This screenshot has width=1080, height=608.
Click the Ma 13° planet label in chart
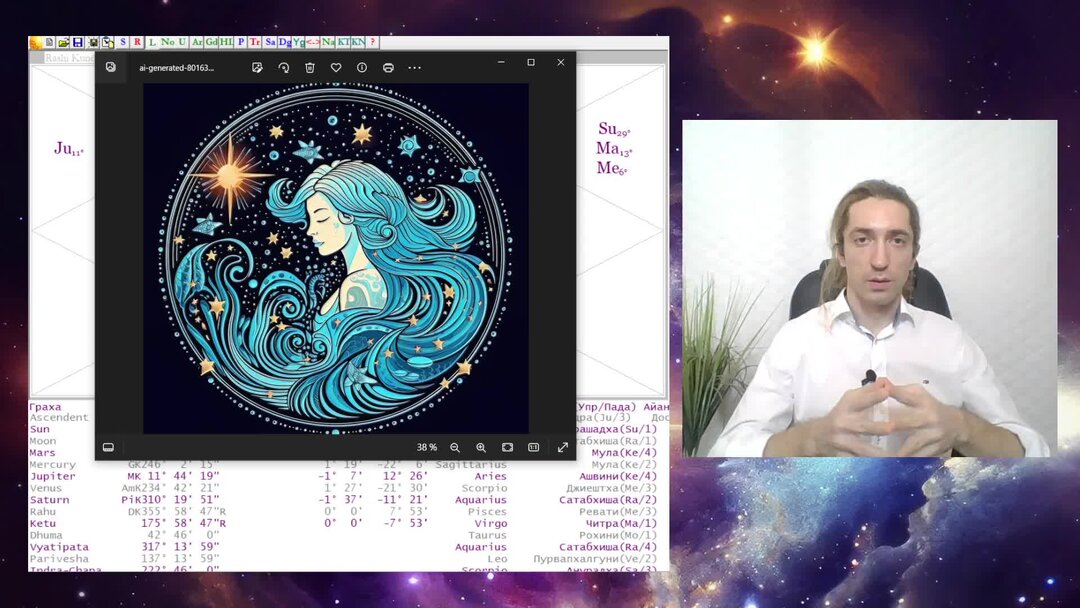click(614, 148)
